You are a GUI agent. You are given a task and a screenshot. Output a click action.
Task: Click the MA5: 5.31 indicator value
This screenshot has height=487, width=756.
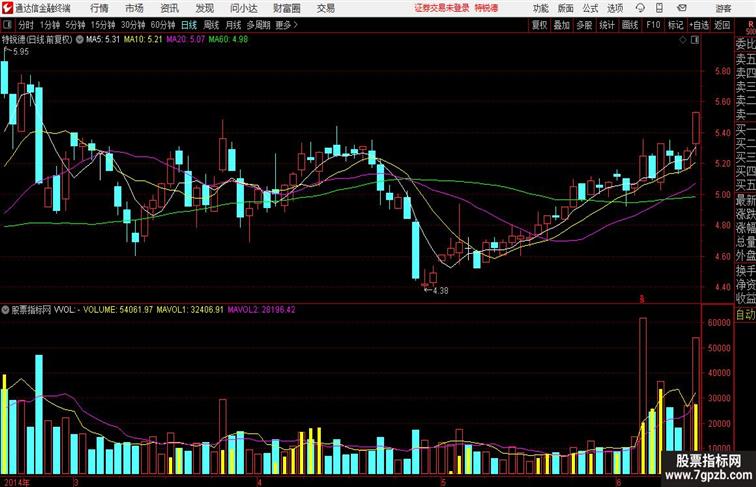[x=103, y=40]
